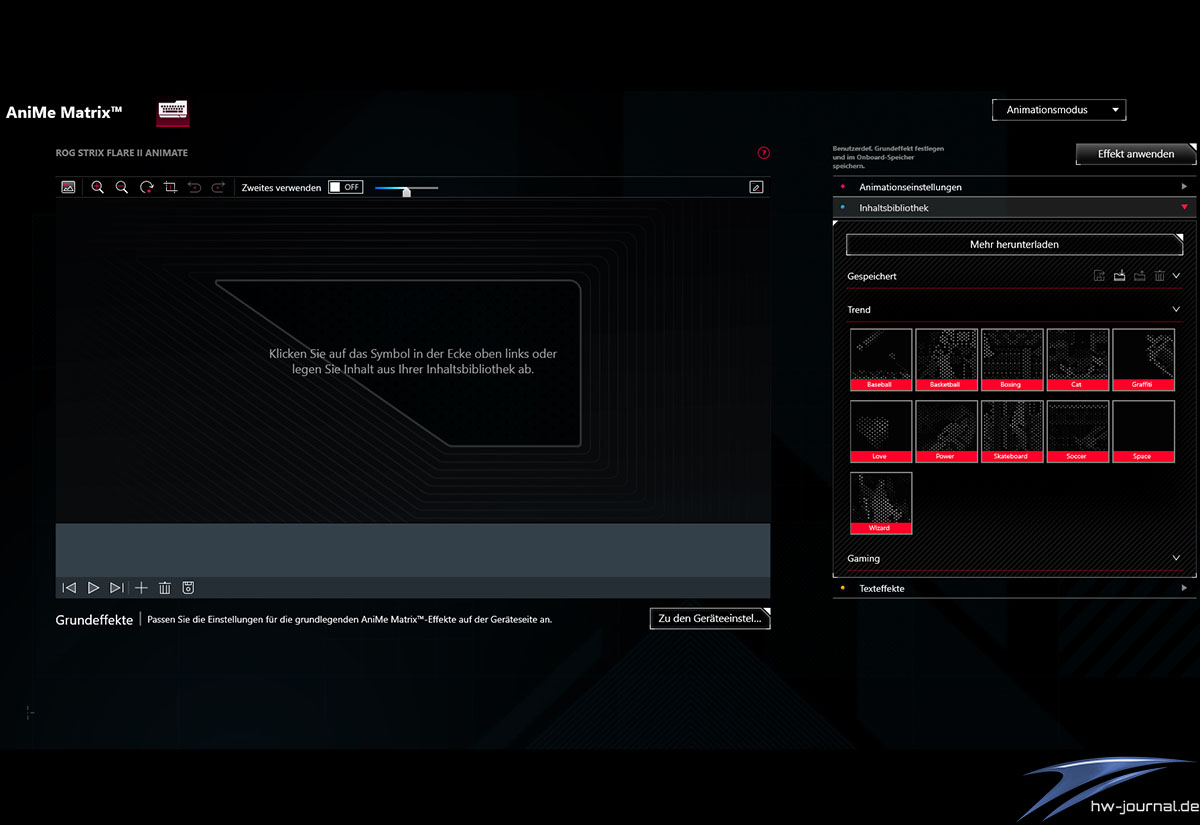Viewport: 1200px width, 825px height.
Task: Click the keyboard device icon beside AniMe Matrix
Action: tap(173, 113)
